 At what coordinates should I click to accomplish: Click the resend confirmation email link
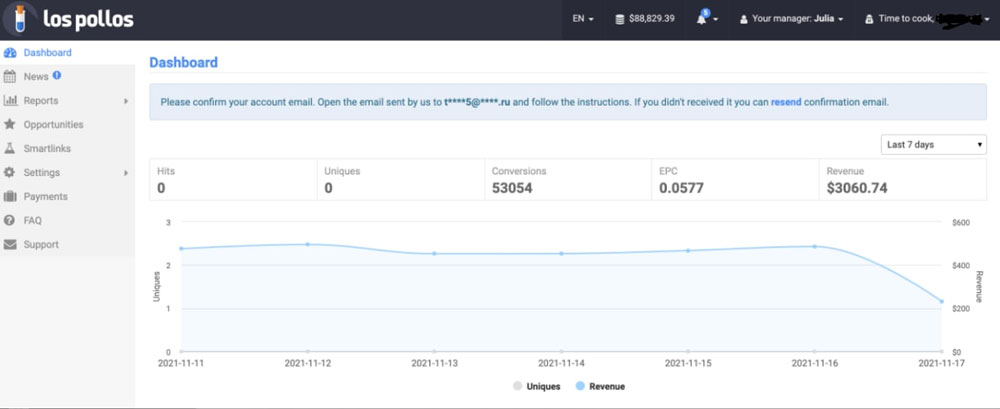786,102
